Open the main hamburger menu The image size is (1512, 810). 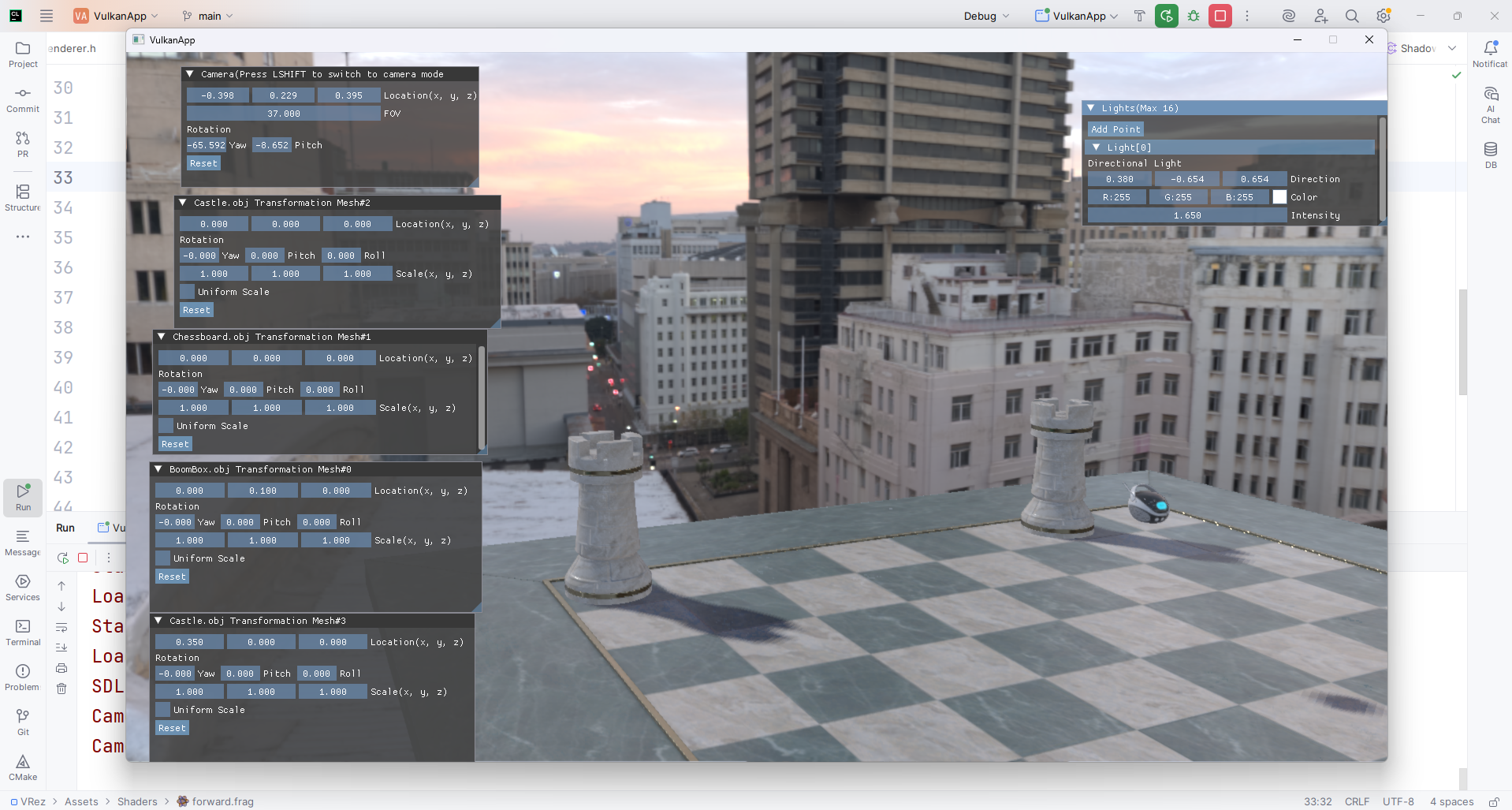coord(47,16)
